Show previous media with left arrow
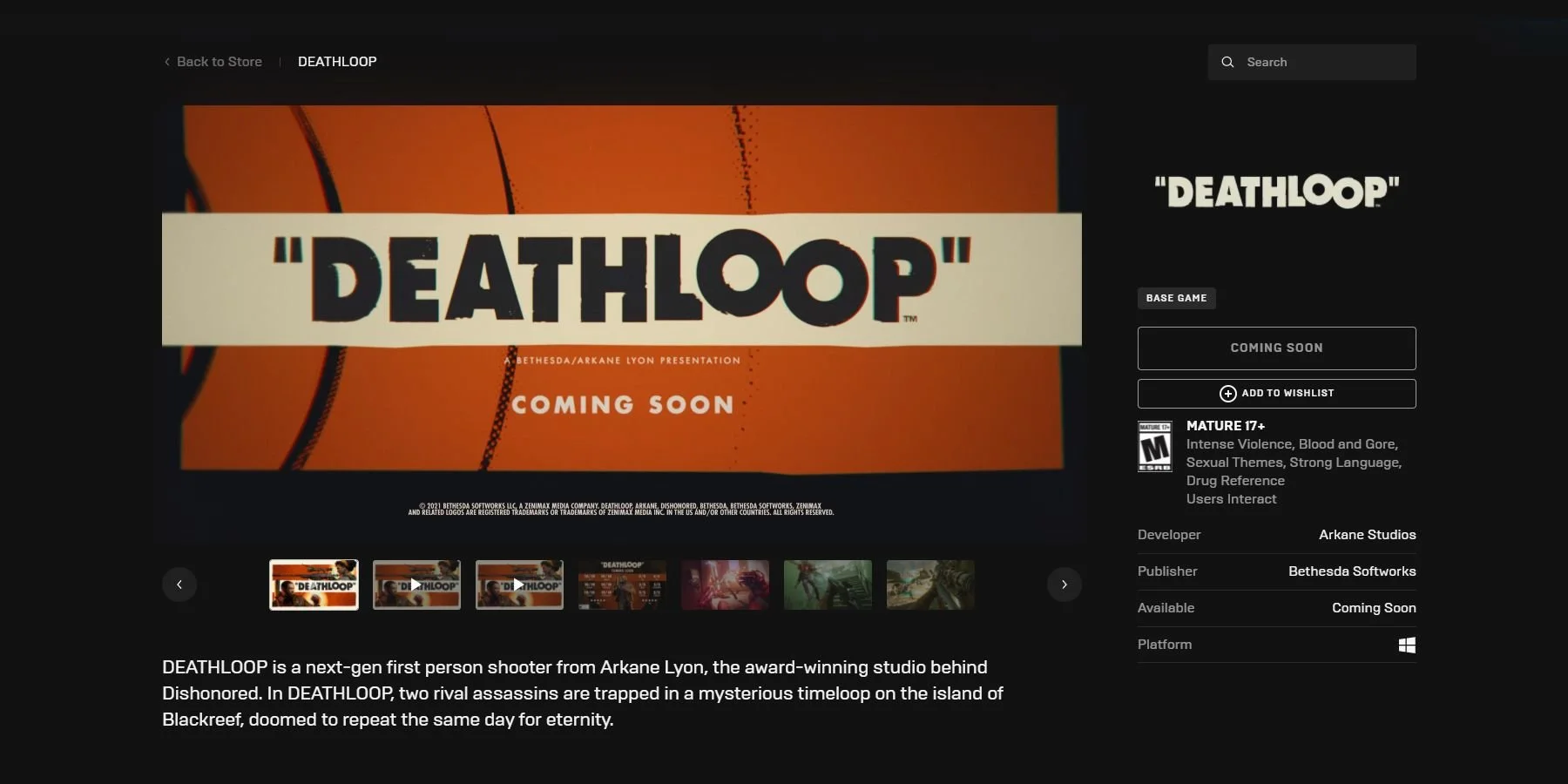Screen dimensions: 1568x784 click(179, 585)
